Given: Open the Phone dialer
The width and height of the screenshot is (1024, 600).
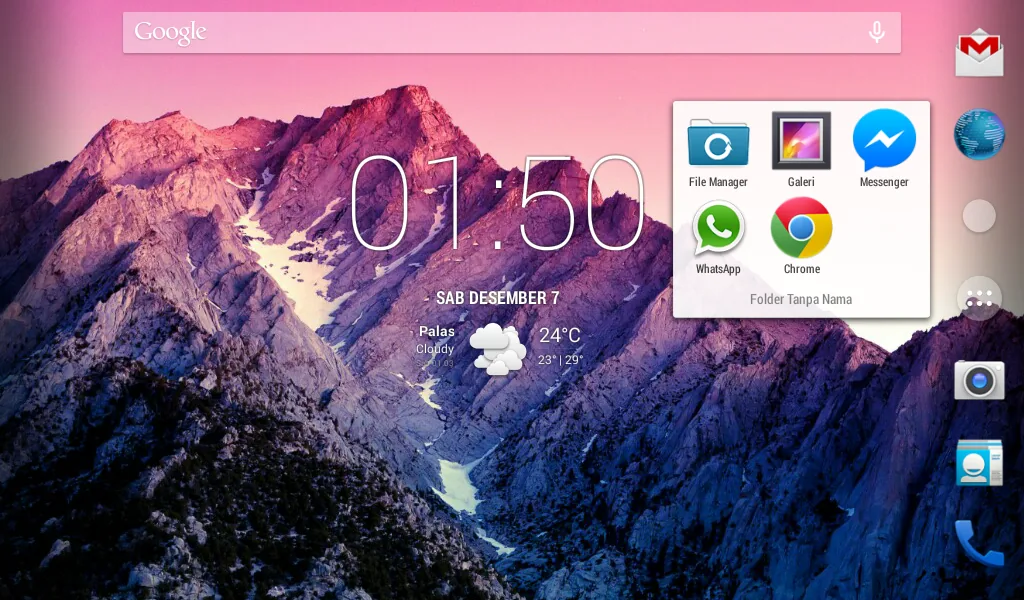Looking at the screenshot, I should 979,543.
